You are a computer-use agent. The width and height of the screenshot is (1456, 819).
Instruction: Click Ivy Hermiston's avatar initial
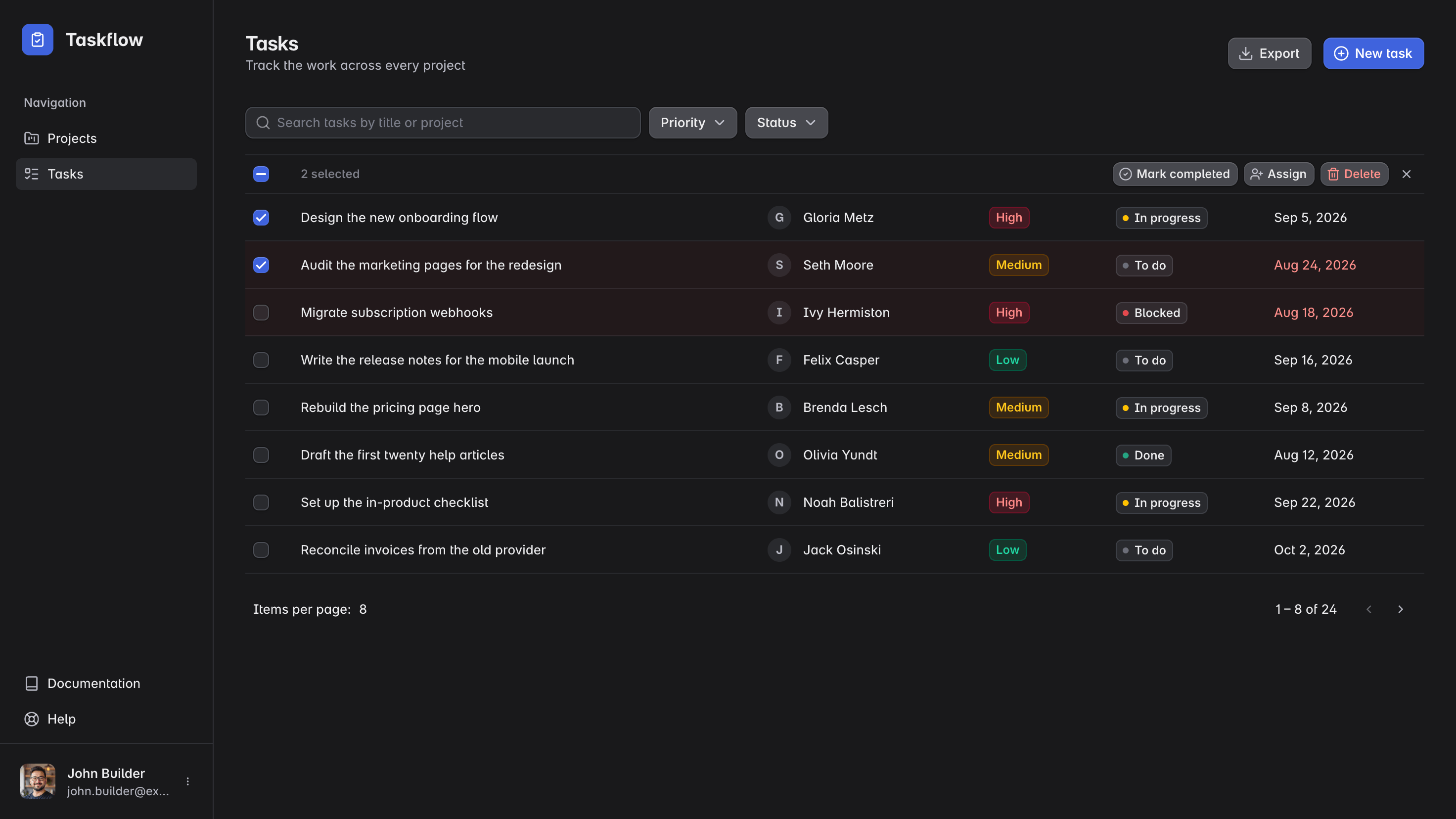(779, 313)
